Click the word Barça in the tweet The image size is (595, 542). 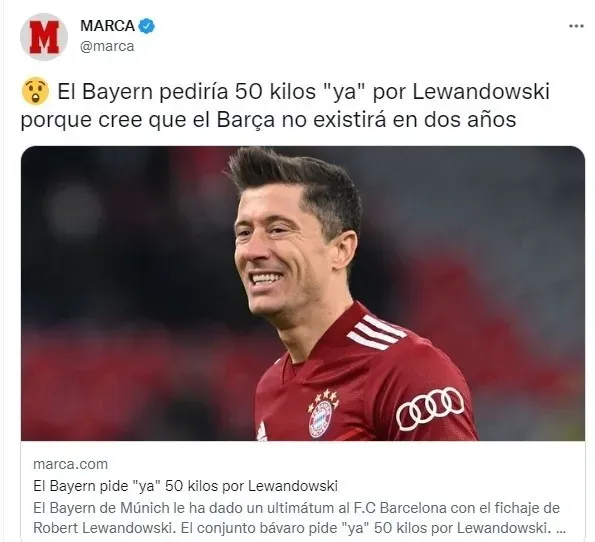tap(246, 120)
